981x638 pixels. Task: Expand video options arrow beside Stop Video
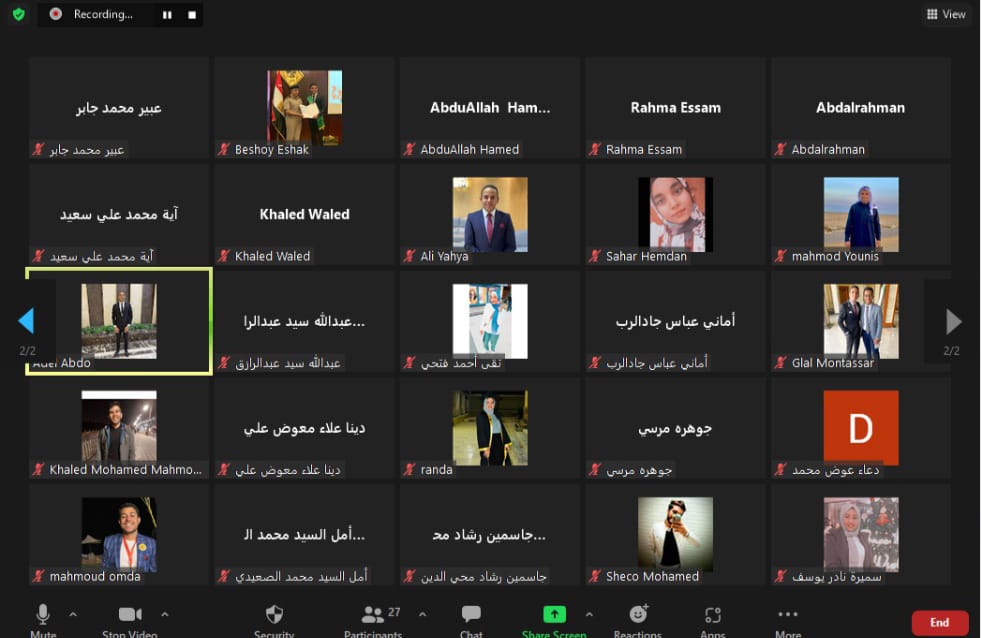coord(165,613)
